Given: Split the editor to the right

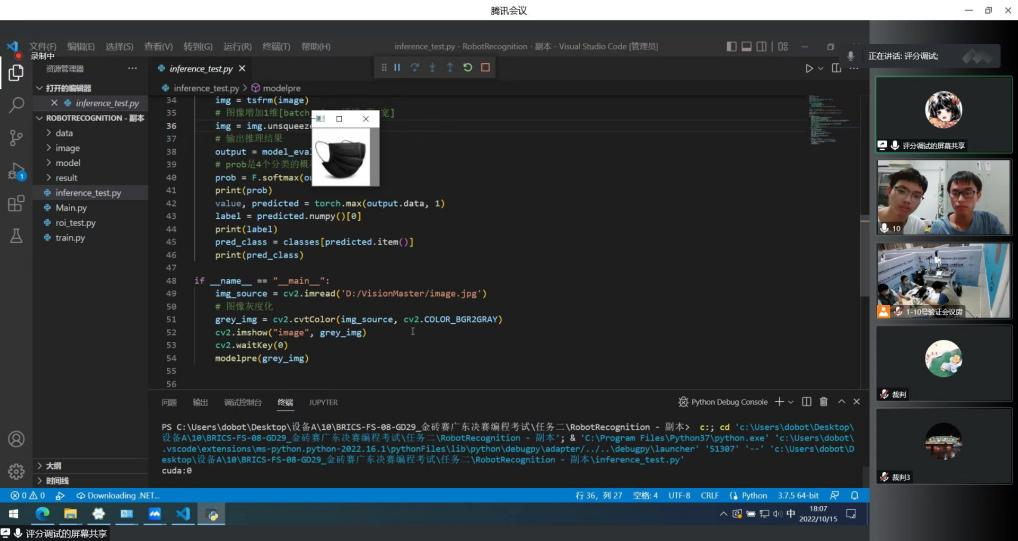Looking at the screenshot, I should [836, 68].
